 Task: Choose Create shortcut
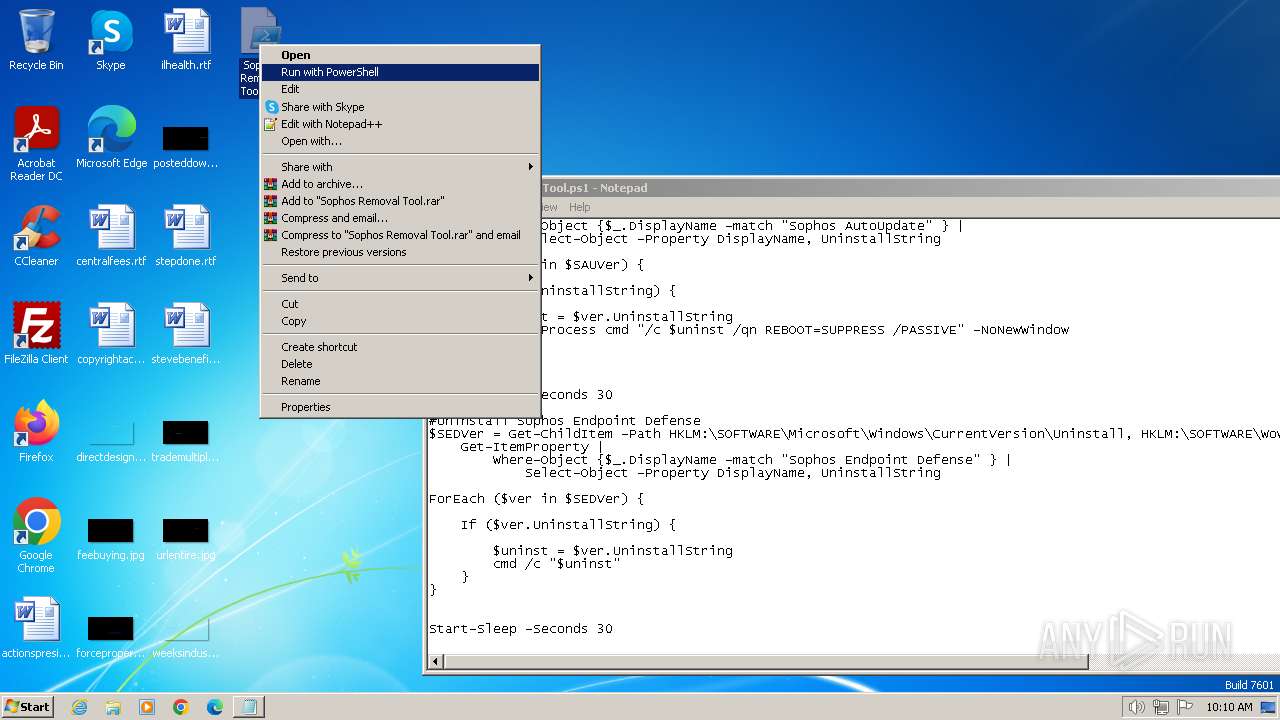click(x=400, y=347)
